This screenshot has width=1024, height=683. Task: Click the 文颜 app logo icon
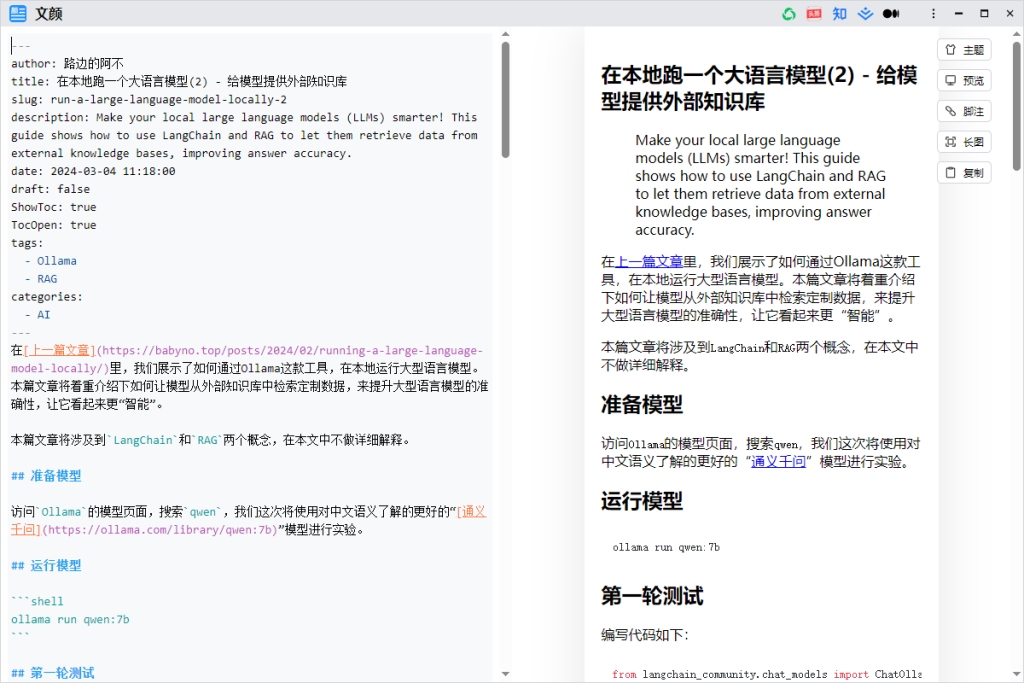(18, 13)
